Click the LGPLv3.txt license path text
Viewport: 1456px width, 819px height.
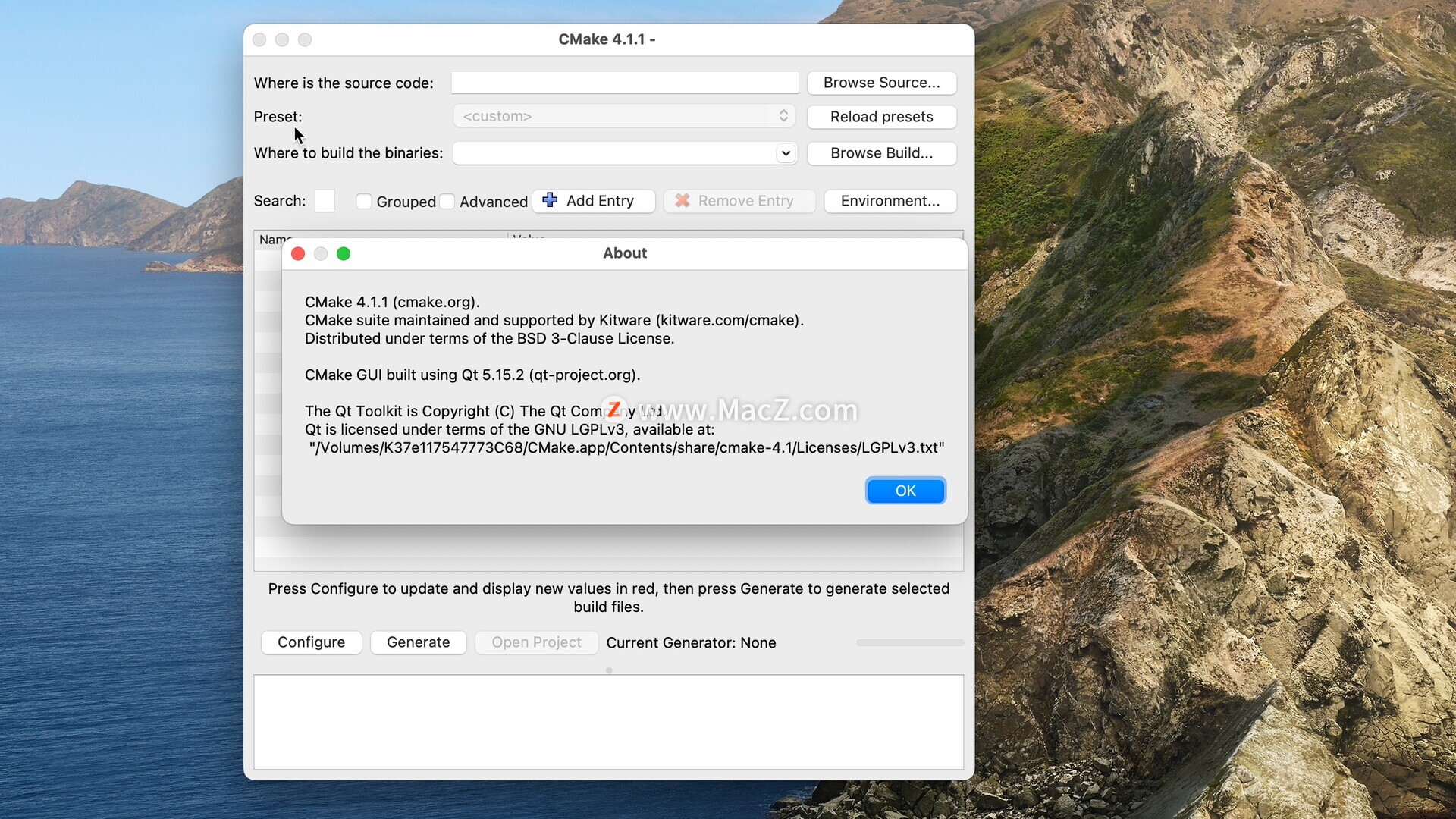coord(626,447)
